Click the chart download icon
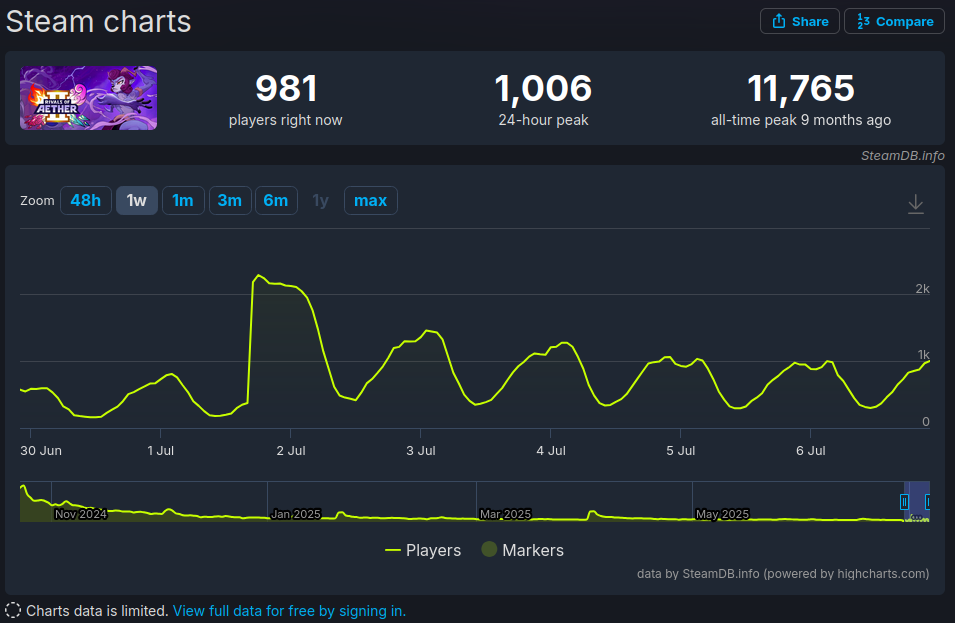The height and width of the screenshot is (623, 955). (915, 203)
